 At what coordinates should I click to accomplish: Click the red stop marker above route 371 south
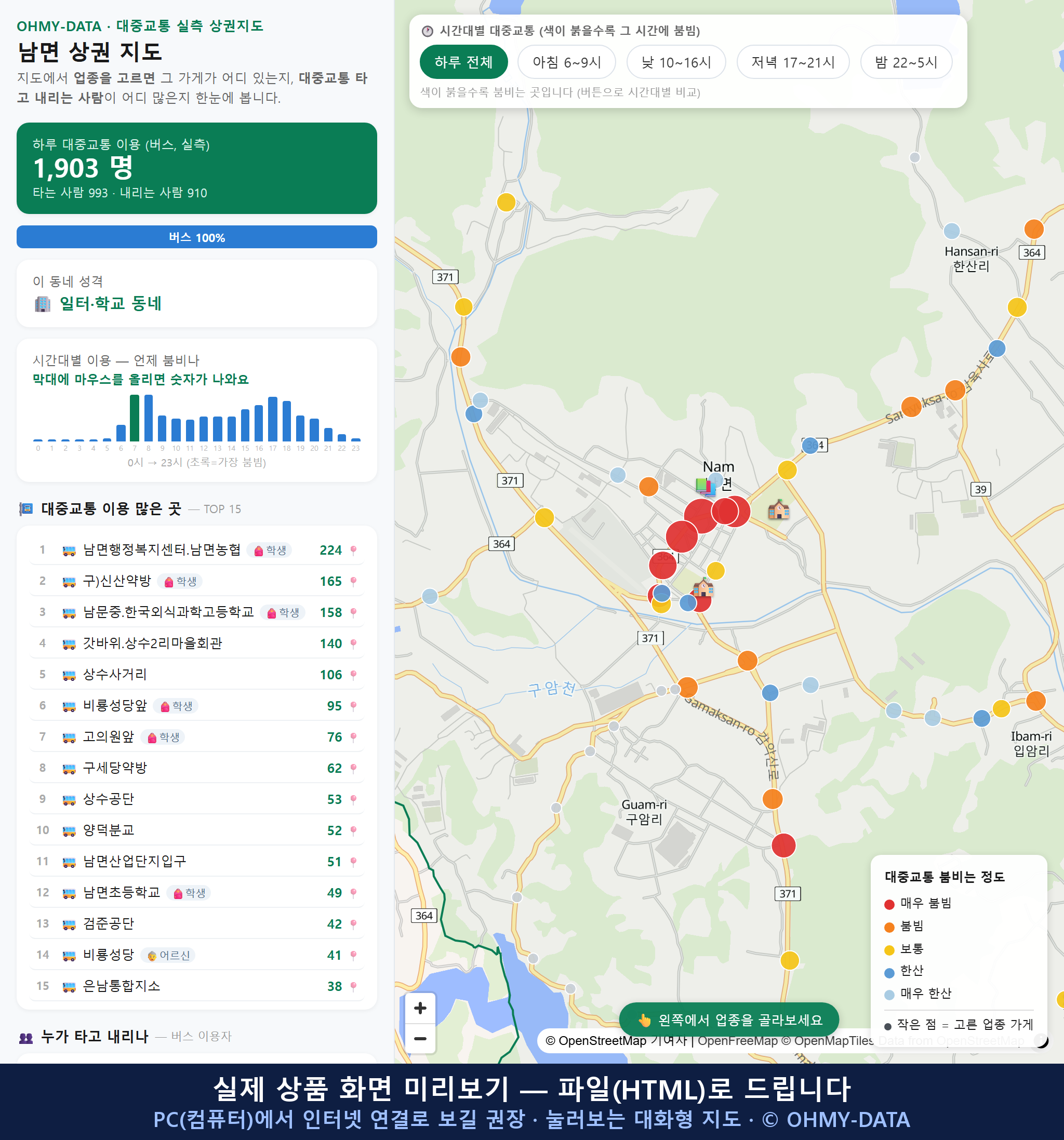pos(783,845)
